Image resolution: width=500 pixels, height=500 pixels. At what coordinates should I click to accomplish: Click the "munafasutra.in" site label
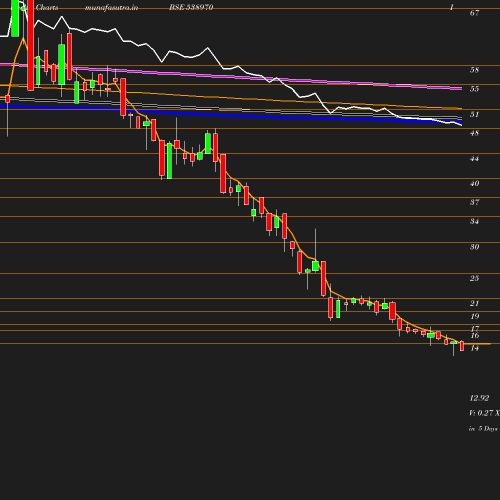tap(111, 7)
